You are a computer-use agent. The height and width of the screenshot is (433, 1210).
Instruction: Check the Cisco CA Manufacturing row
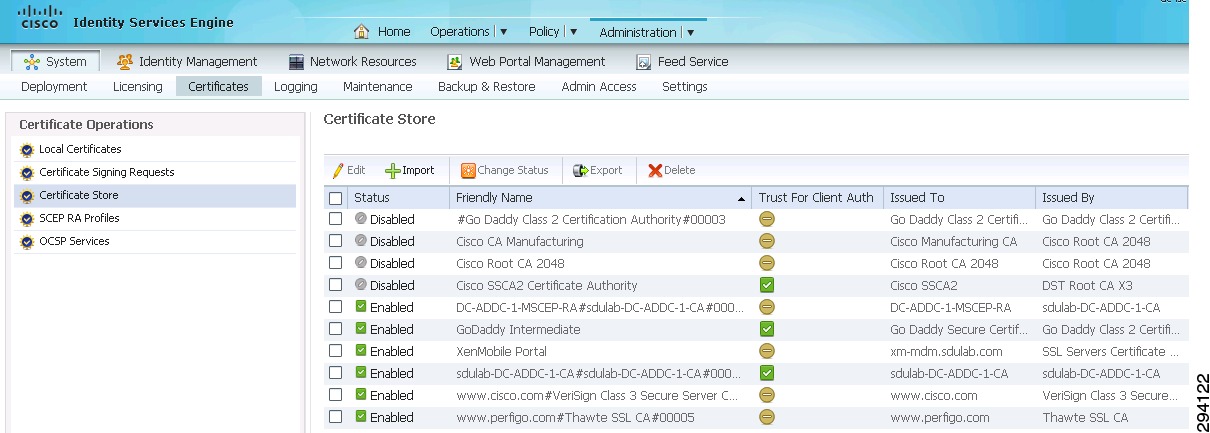tap(336, 241)
